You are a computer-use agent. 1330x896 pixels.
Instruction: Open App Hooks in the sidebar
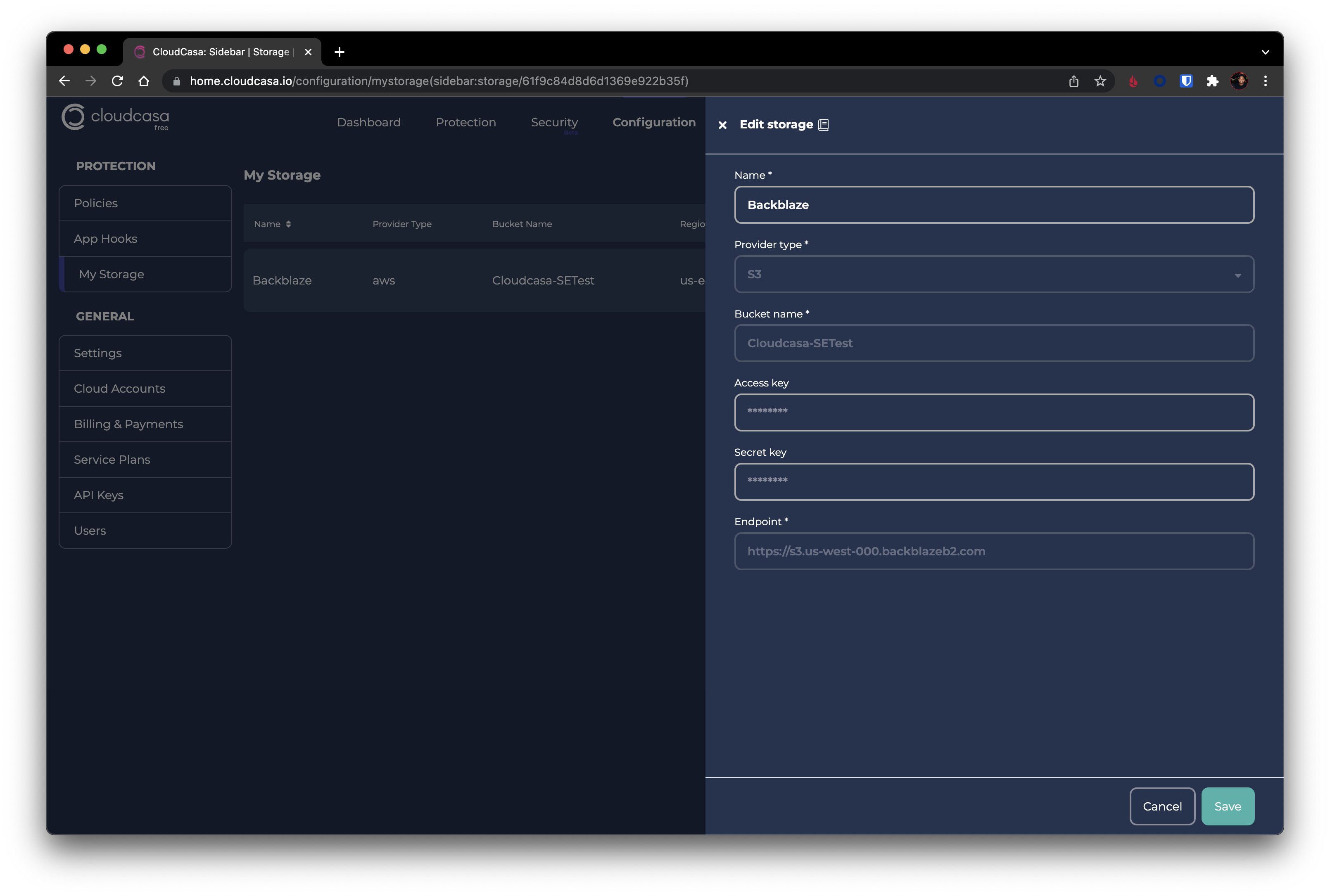coord(145,239)
